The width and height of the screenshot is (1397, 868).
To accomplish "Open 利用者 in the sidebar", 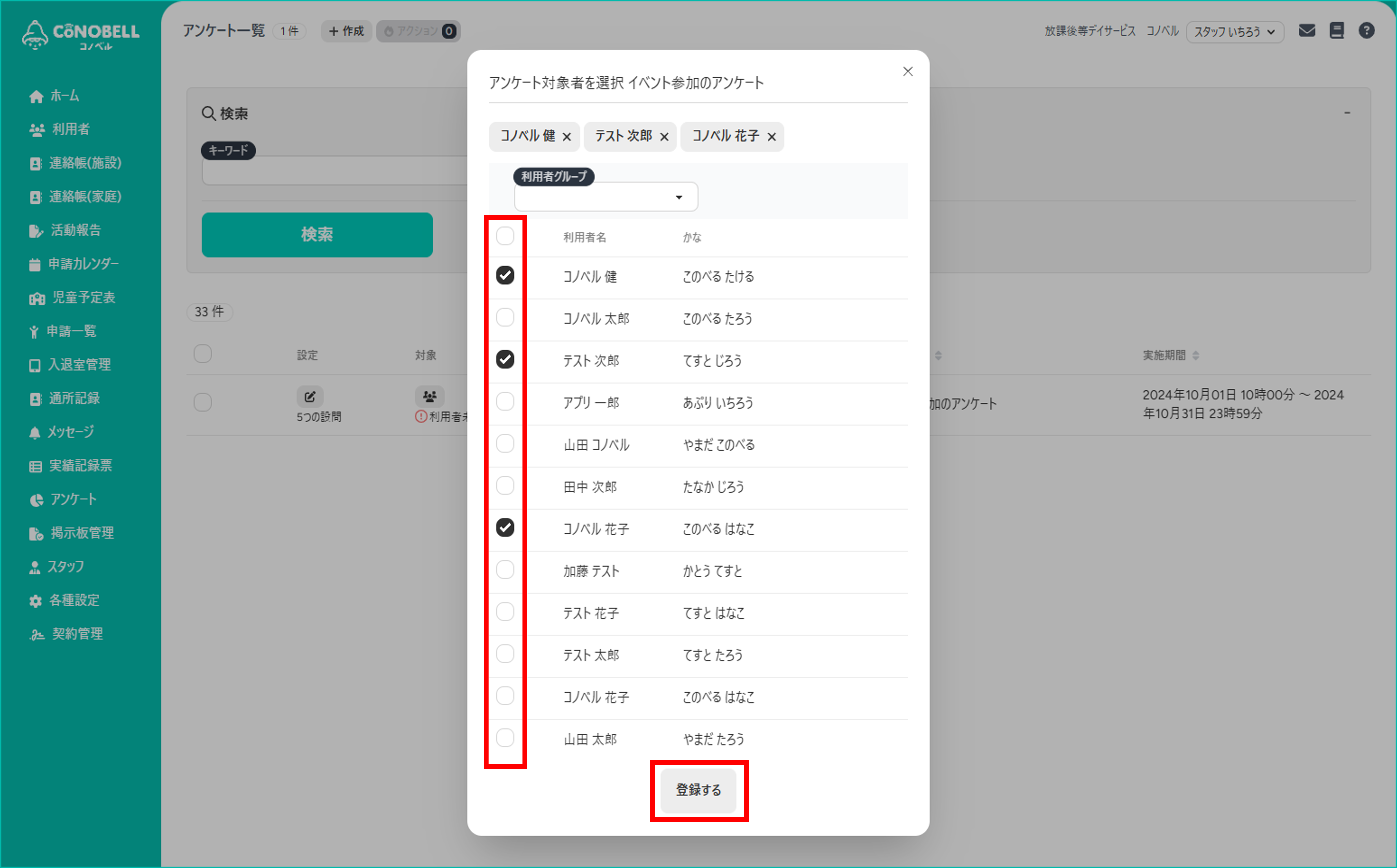I will [x=59, y=129].
